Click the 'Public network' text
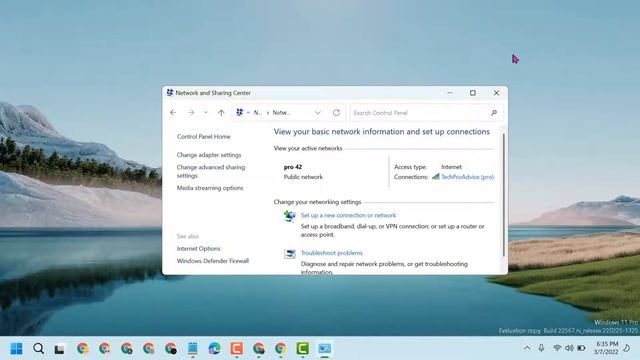 point(303,177)
